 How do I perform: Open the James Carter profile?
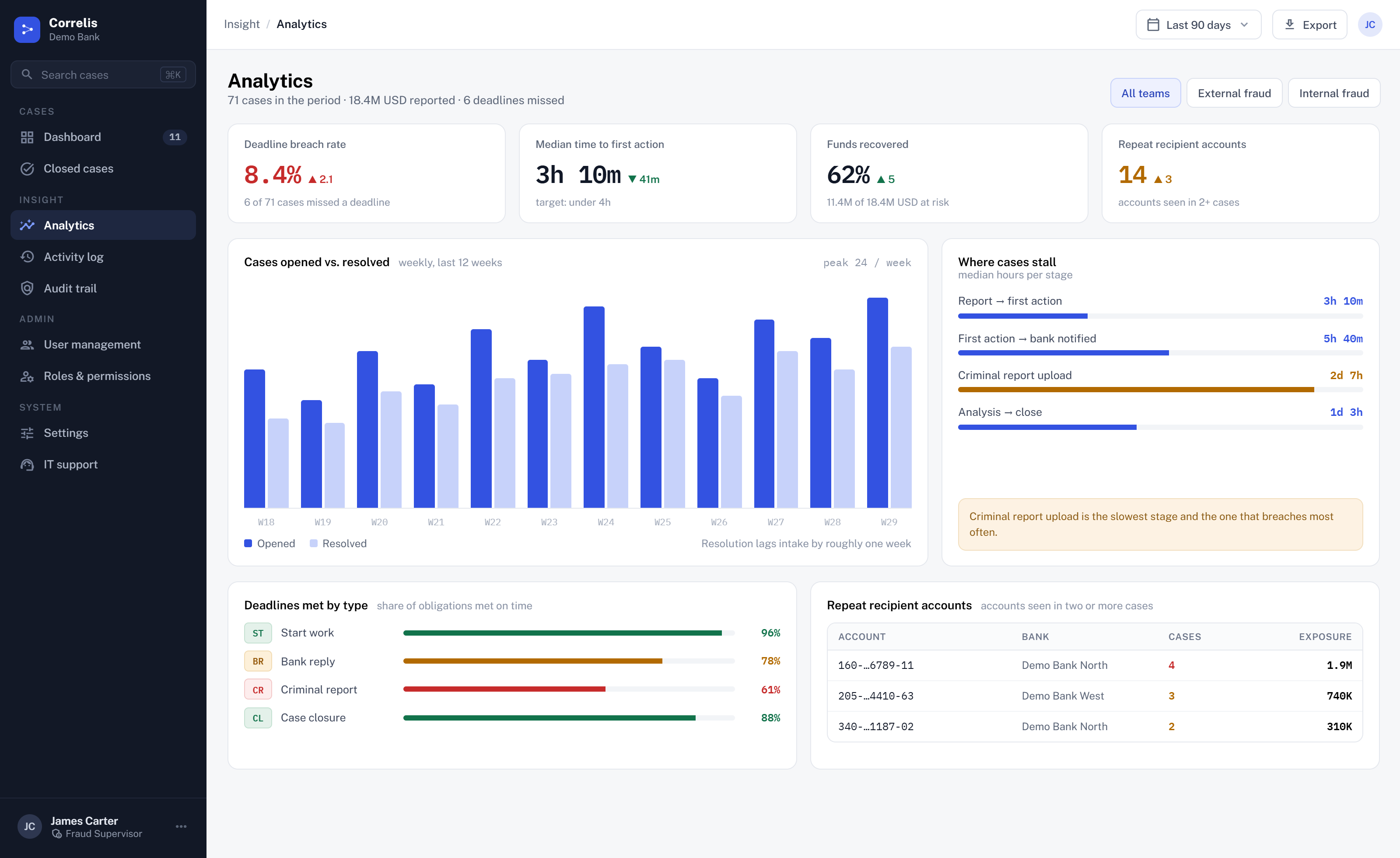click(x=103, y=826)
